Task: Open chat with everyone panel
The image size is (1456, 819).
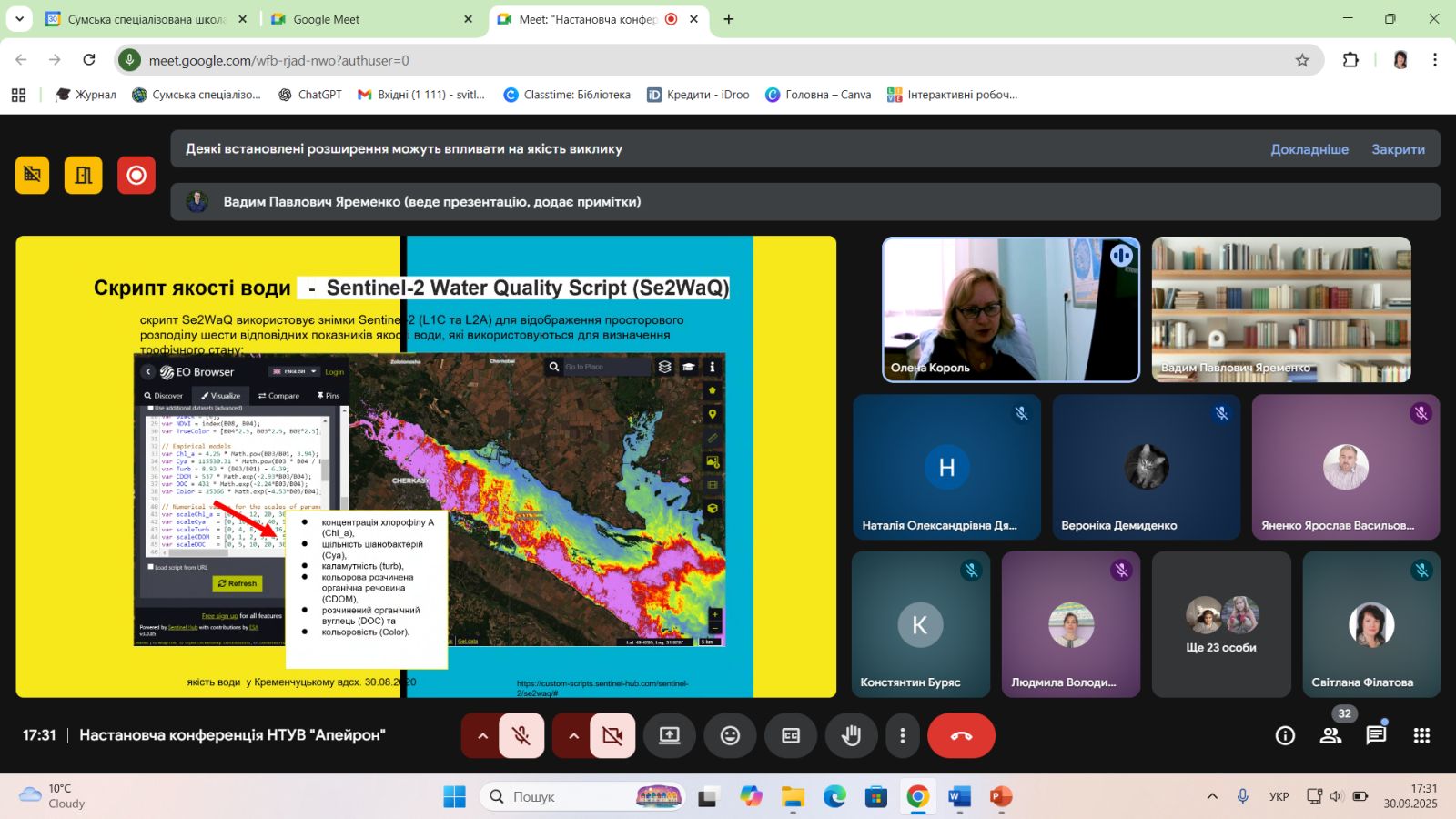Action: click(x=1376, y=735)
